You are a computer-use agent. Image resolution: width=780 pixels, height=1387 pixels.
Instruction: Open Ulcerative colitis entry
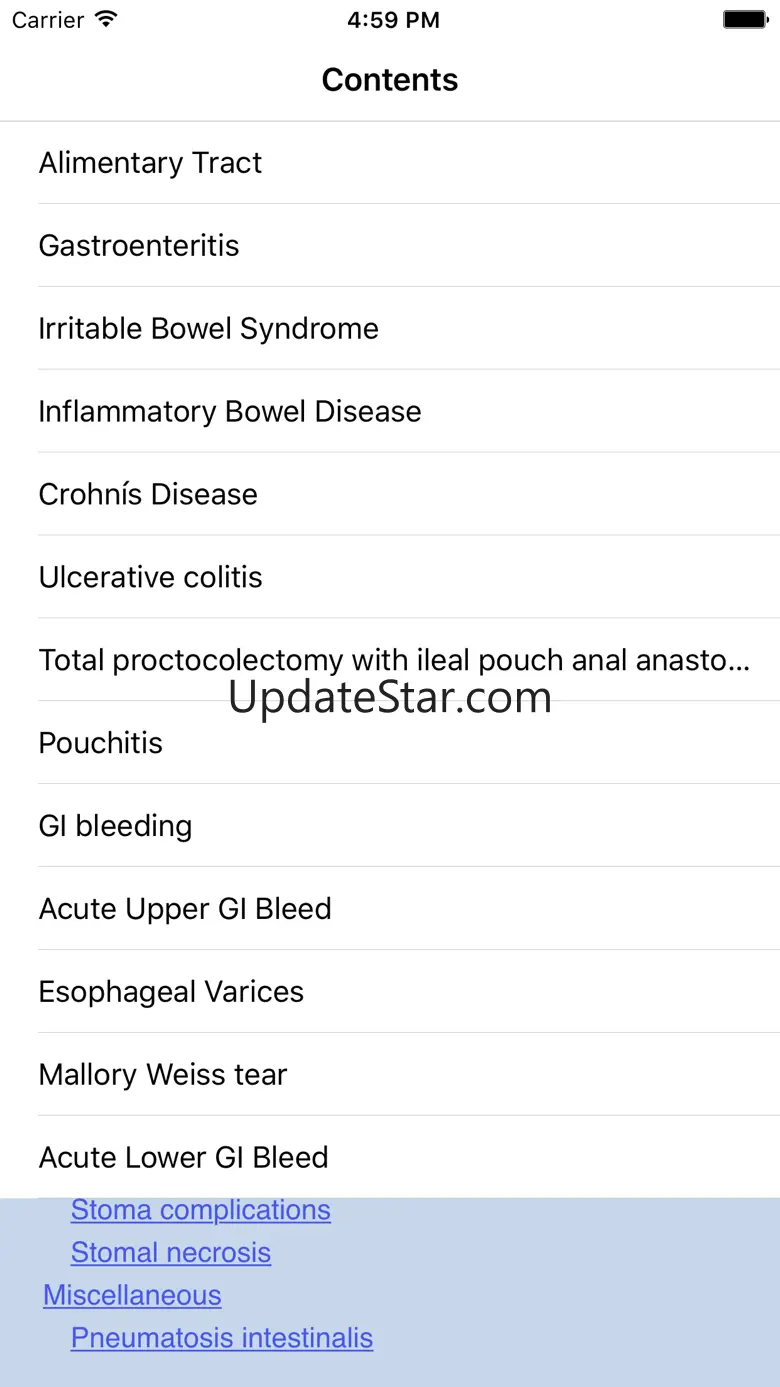(150, 578)
